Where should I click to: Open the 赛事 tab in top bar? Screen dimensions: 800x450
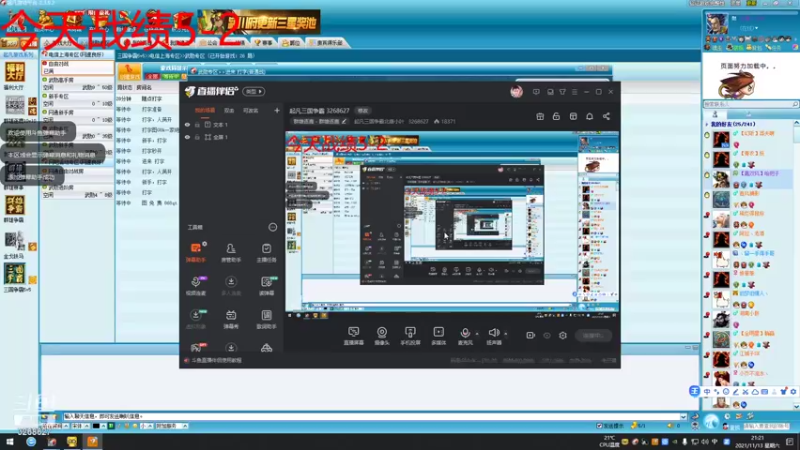coord(264,43)
